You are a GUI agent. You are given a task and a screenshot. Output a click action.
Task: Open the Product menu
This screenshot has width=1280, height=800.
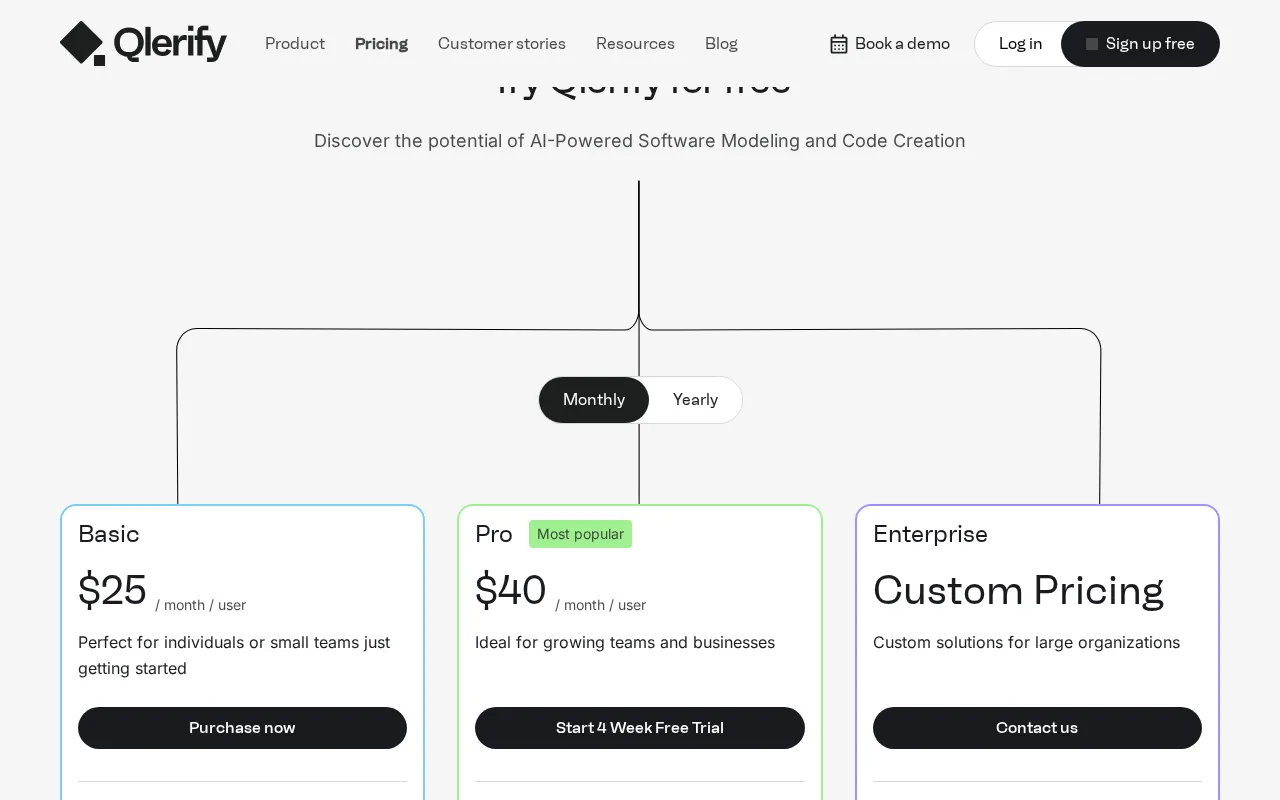[295, 44]
